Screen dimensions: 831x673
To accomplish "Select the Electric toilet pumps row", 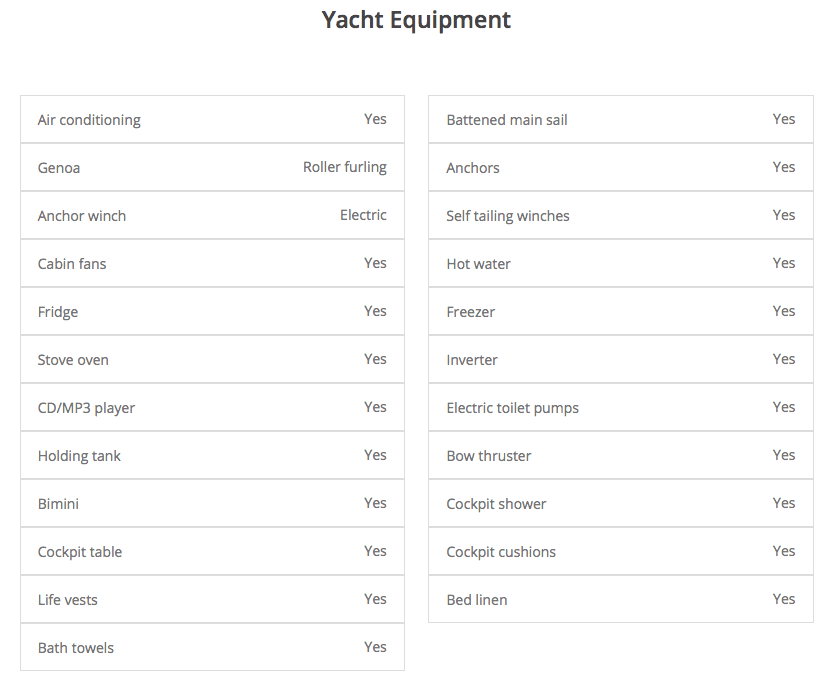I will 512,408.
